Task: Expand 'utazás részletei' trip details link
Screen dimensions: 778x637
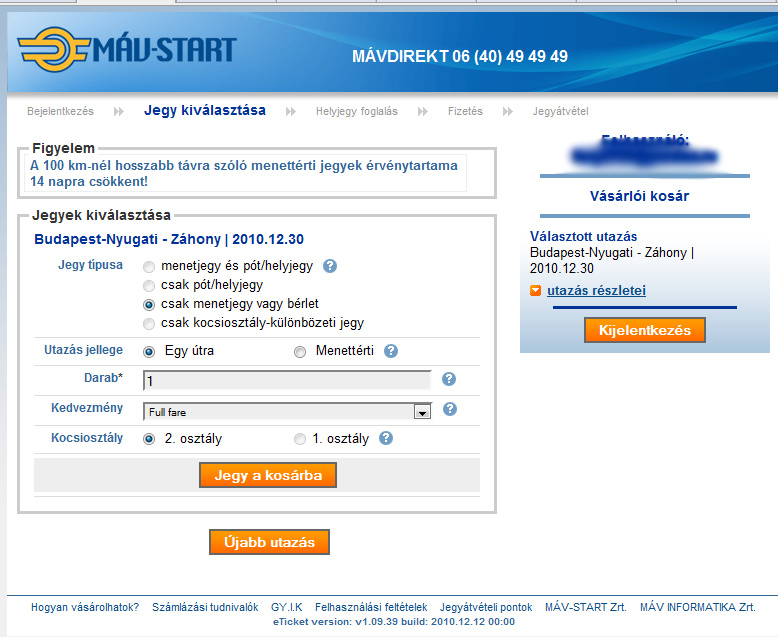Action: point(596,291)
